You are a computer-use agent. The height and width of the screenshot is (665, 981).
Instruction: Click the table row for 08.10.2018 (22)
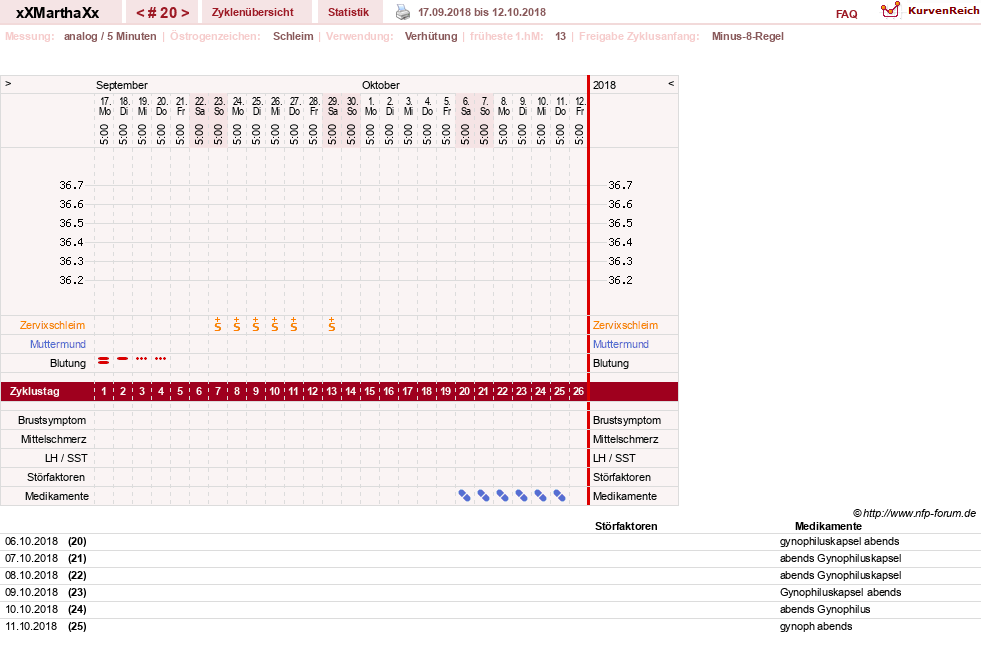coord(490,576)
